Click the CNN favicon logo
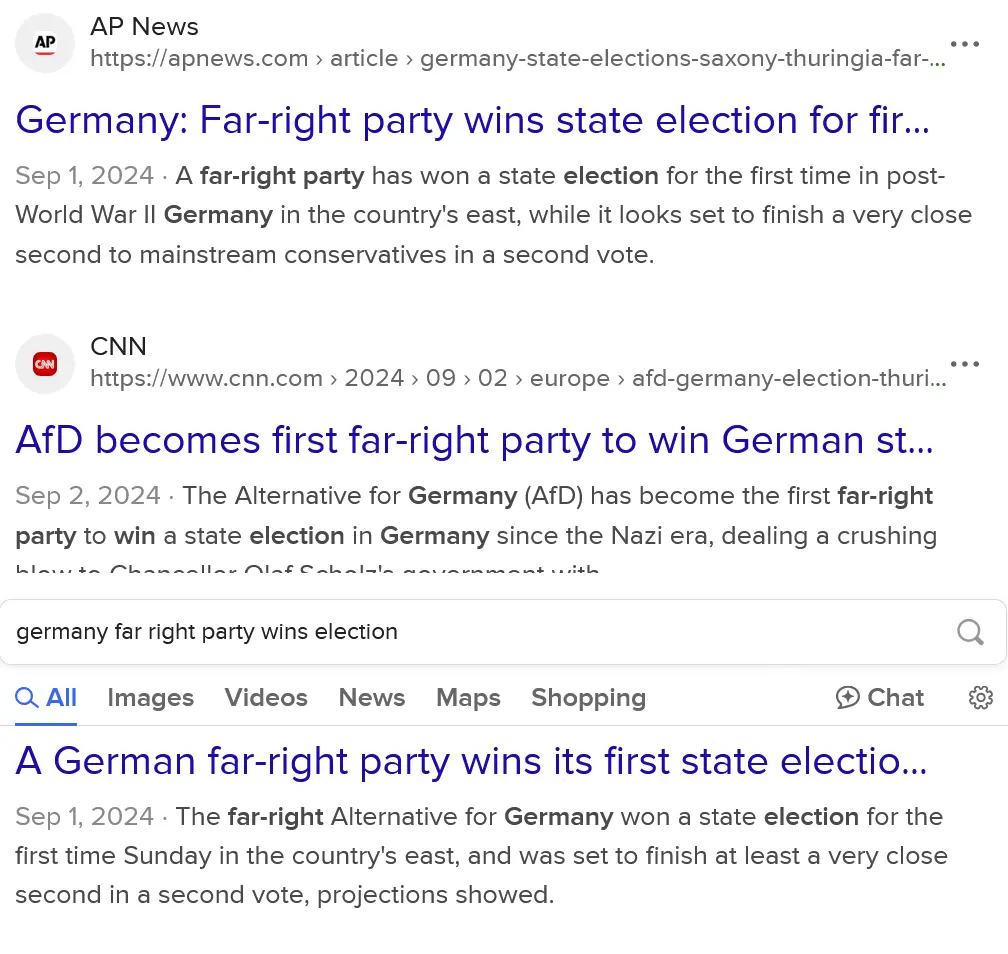Screen dimensions: 1008x954 pos(45,364)
